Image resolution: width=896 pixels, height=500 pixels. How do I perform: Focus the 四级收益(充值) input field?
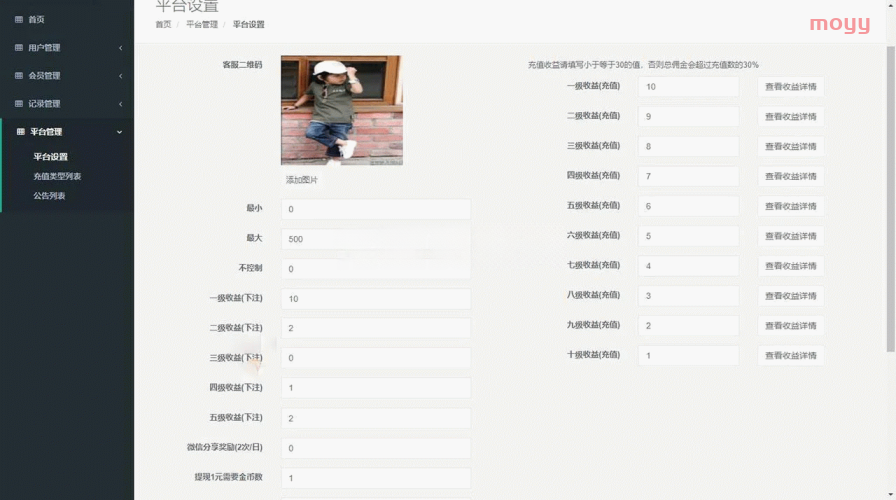pyautogui.click(x=688, y=176)
